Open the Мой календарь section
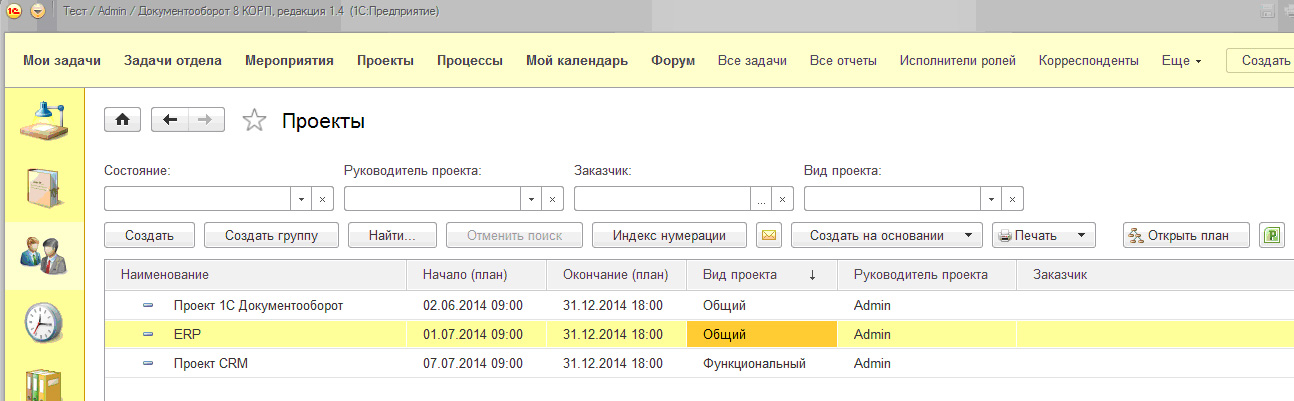 click(577, 60)
